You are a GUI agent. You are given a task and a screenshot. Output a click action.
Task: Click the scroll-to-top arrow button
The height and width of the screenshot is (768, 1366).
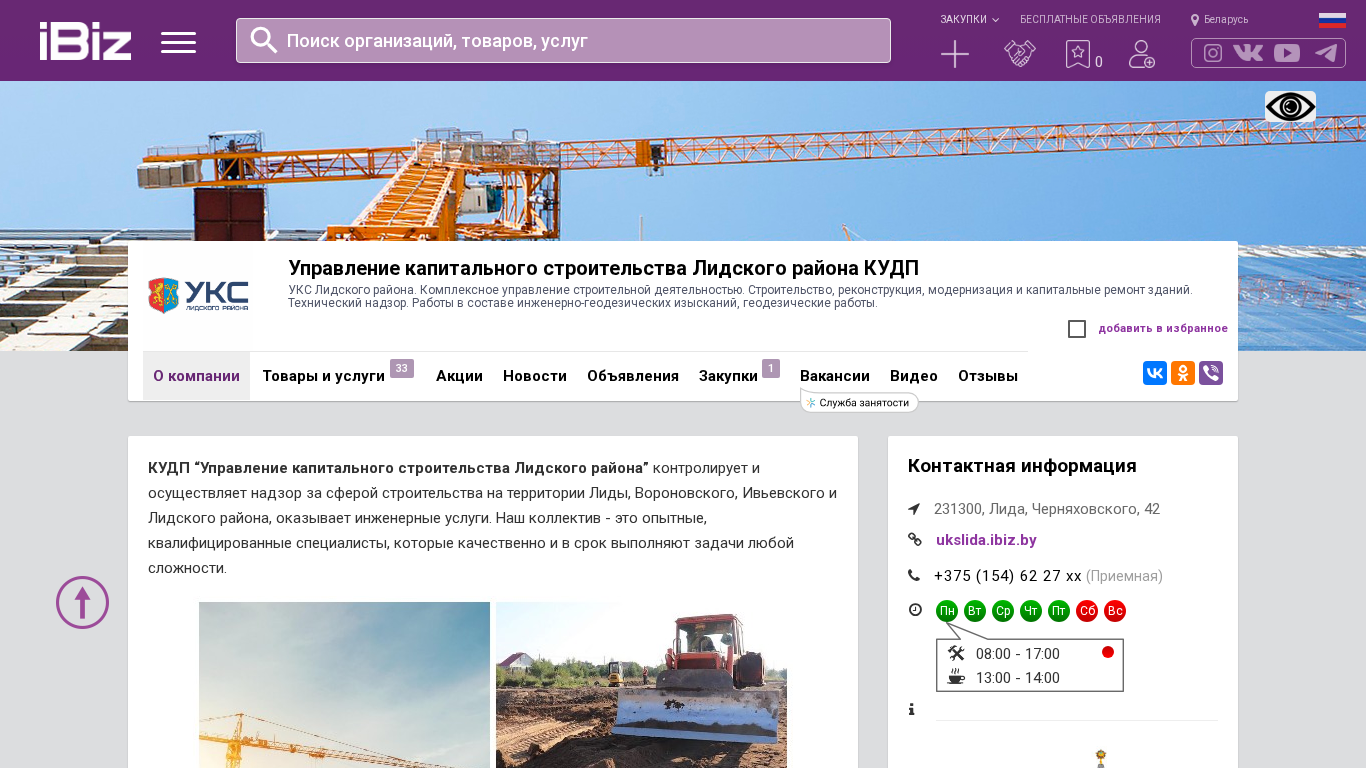pyautogui.click(x=82, y=602)
